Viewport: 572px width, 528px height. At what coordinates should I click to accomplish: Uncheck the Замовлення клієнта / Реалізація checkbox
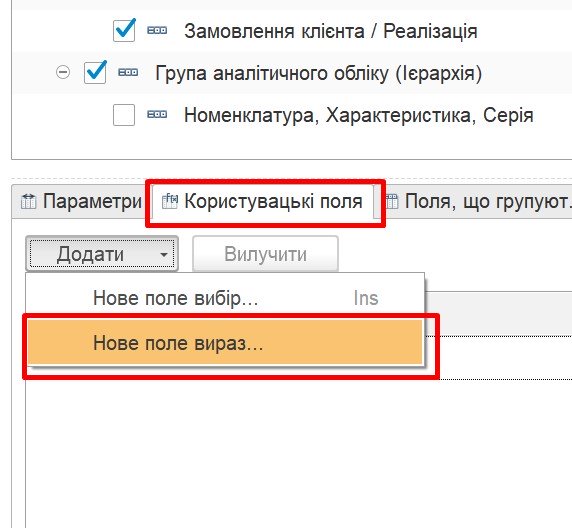[124, 31]
